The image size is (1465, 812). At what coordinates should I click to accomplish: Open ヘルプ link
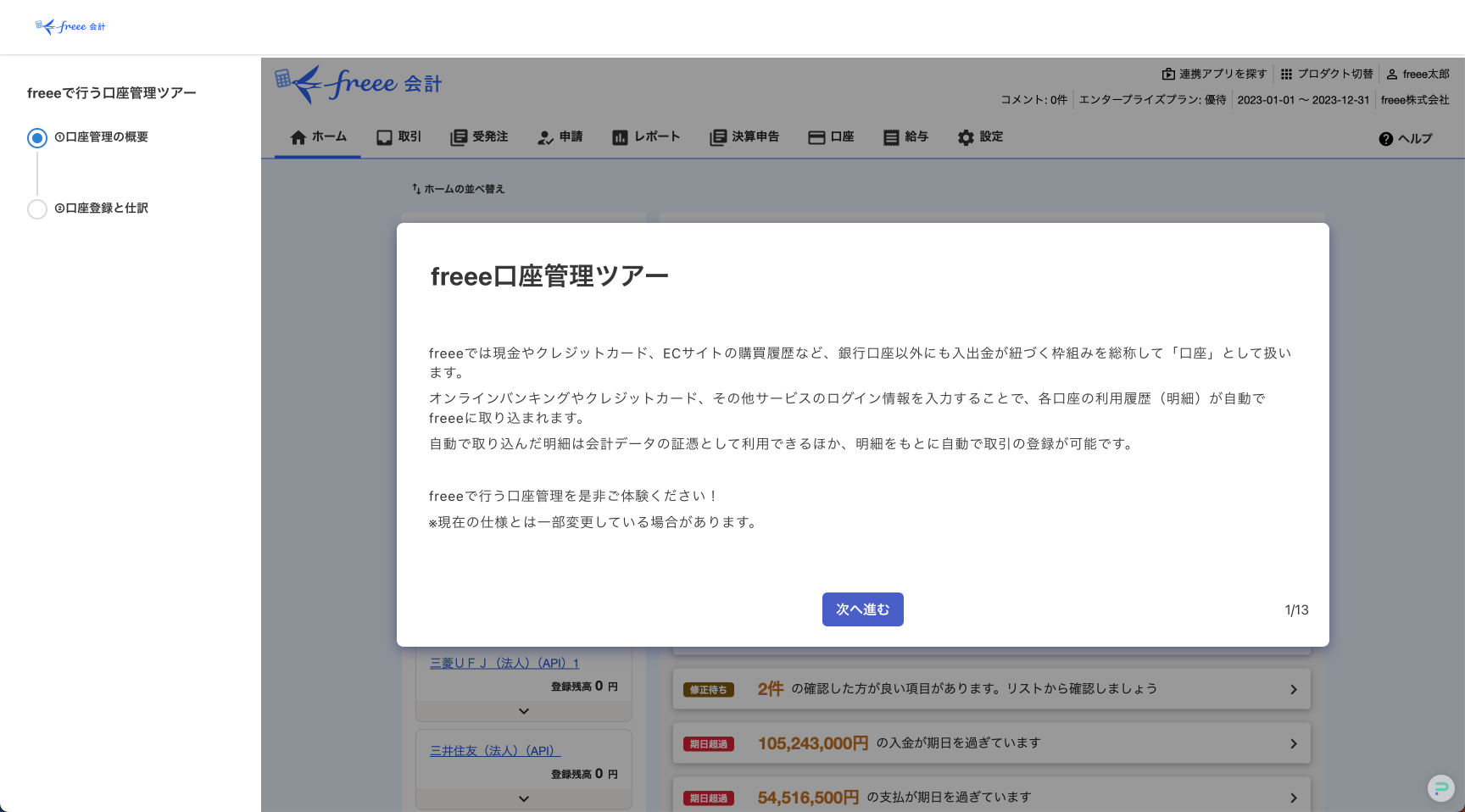pos(1415,139)
